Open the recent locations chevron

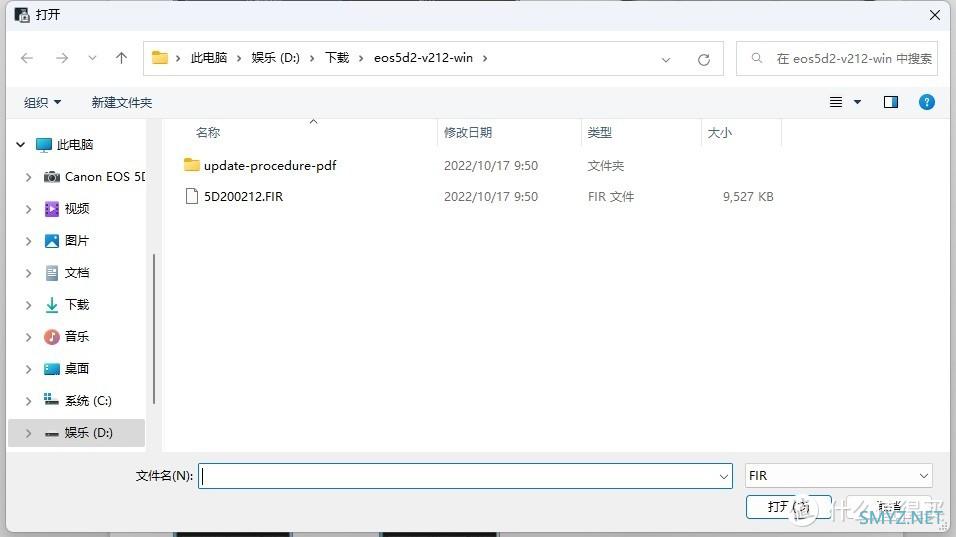click(92, 59)
